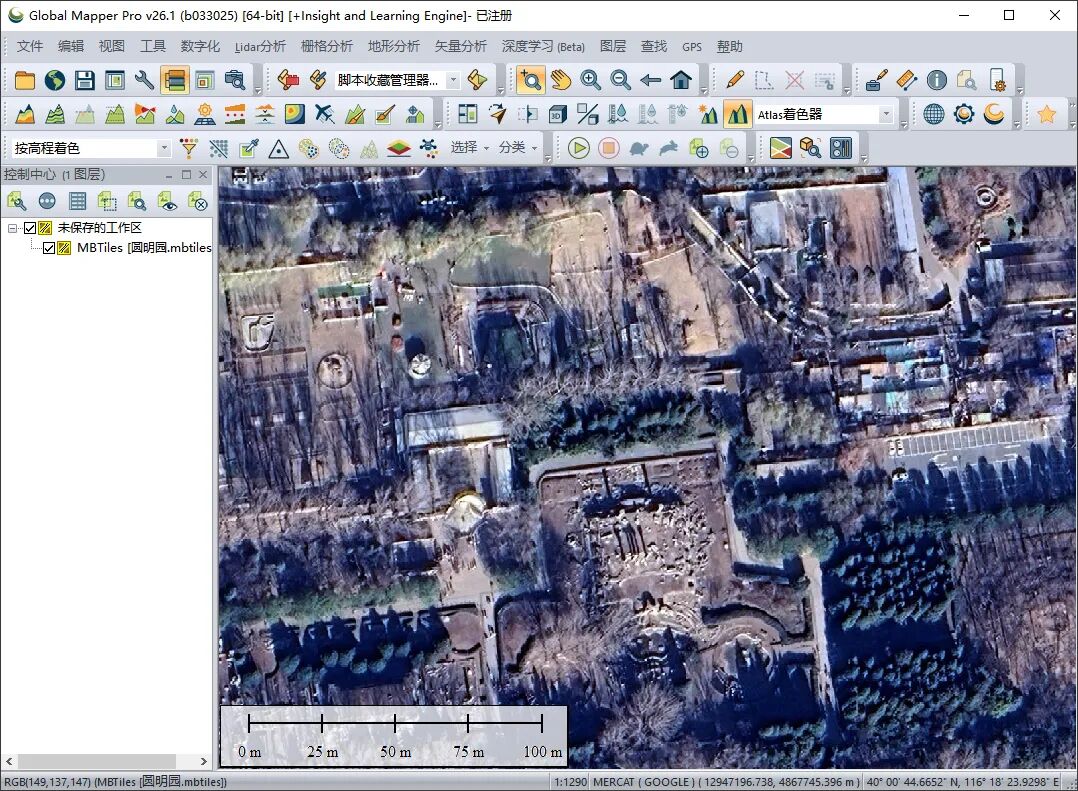Click the 选择 dropdown button
Screen dimensions: 1078x791
pos(470,148)
